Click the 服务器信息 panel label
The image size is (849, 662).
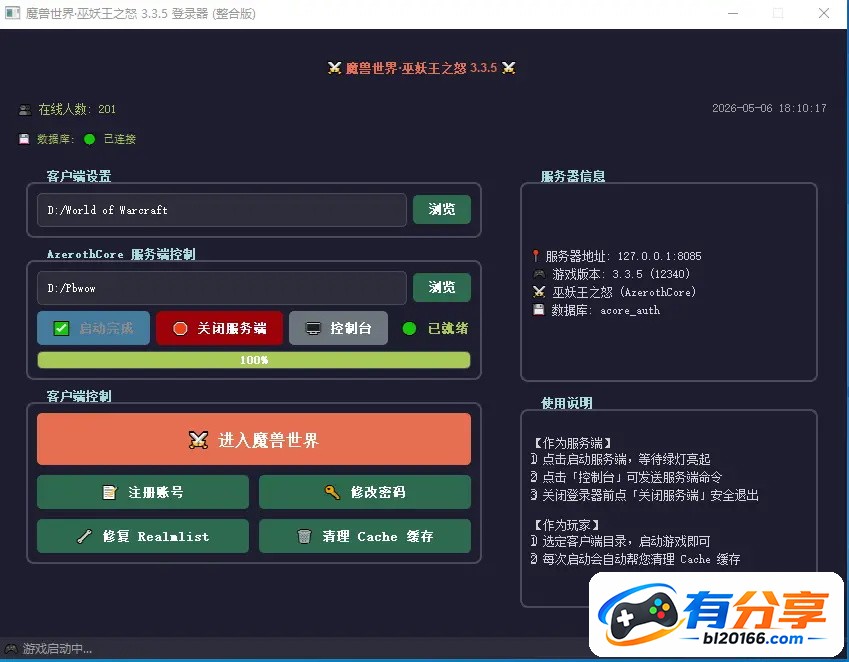pos(573,176)
